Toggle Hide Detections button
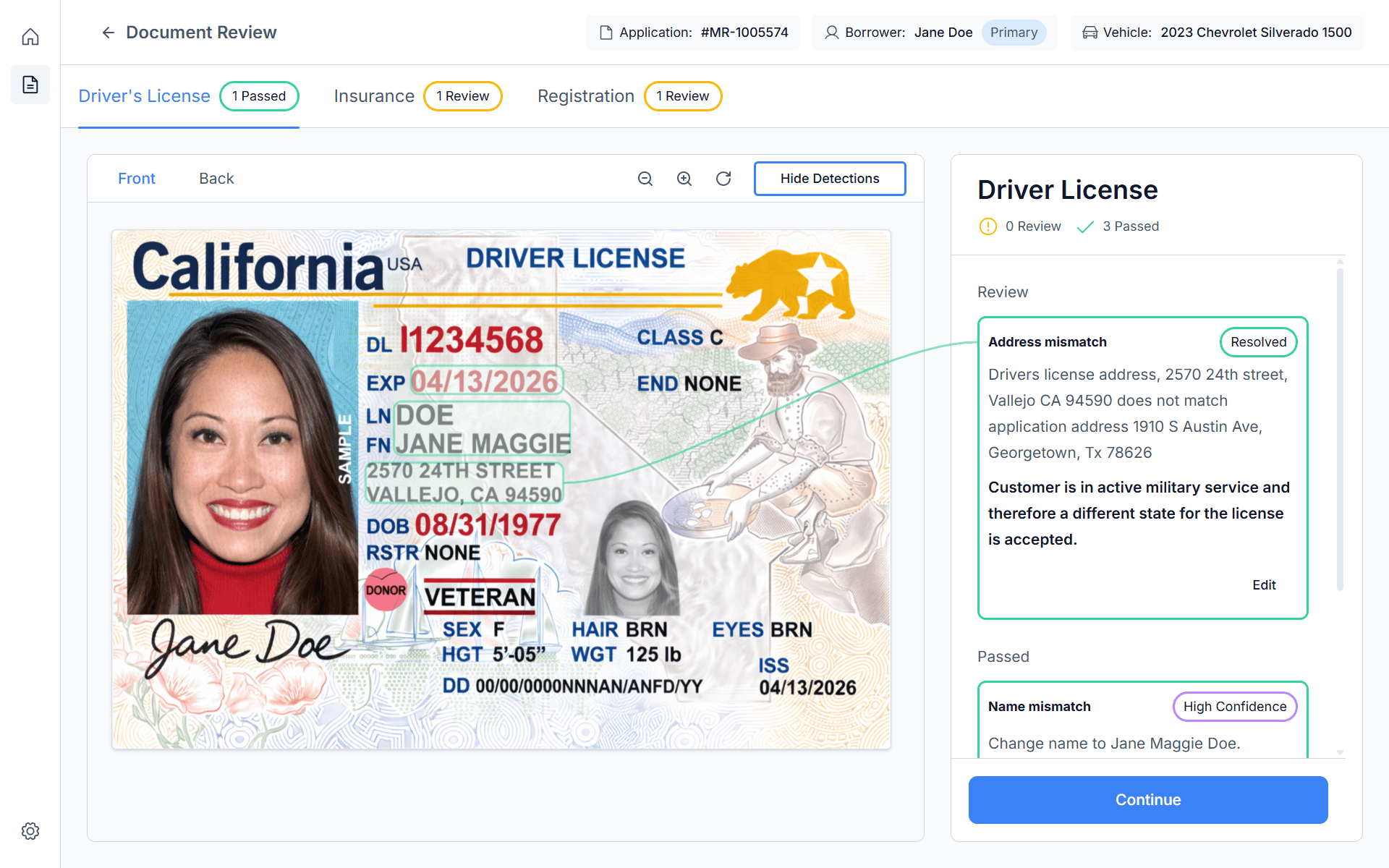 tap(830, 179)
